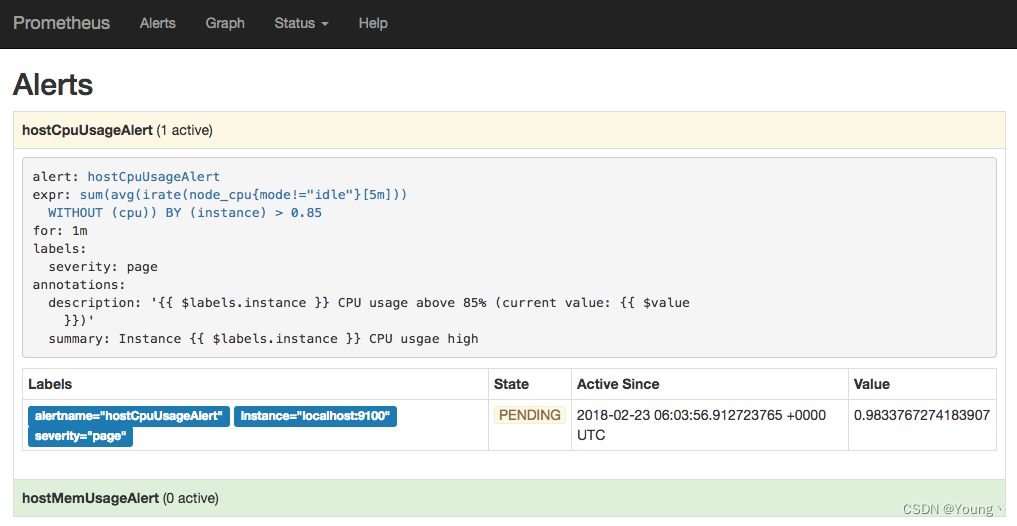
Task: Click the Labels column header
Action: pyautogui.click(x=50, y=384)
